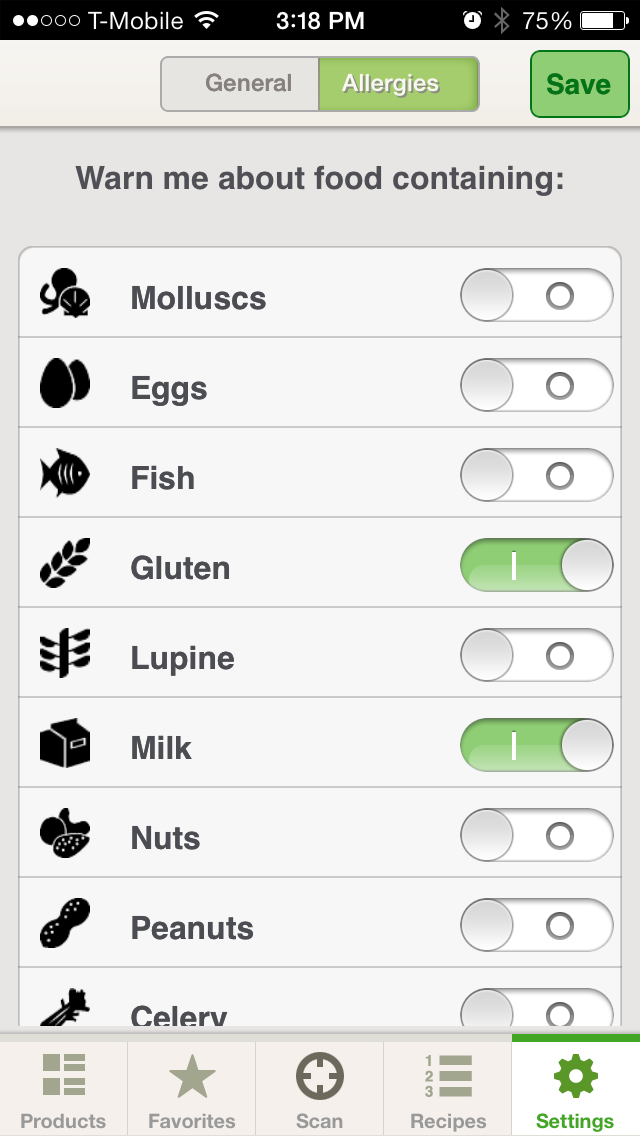Image resolution: width=640 pixels, height=1136 pixels.
Task: Tap the Gluten wheat icon
Action: coord(66,564)
